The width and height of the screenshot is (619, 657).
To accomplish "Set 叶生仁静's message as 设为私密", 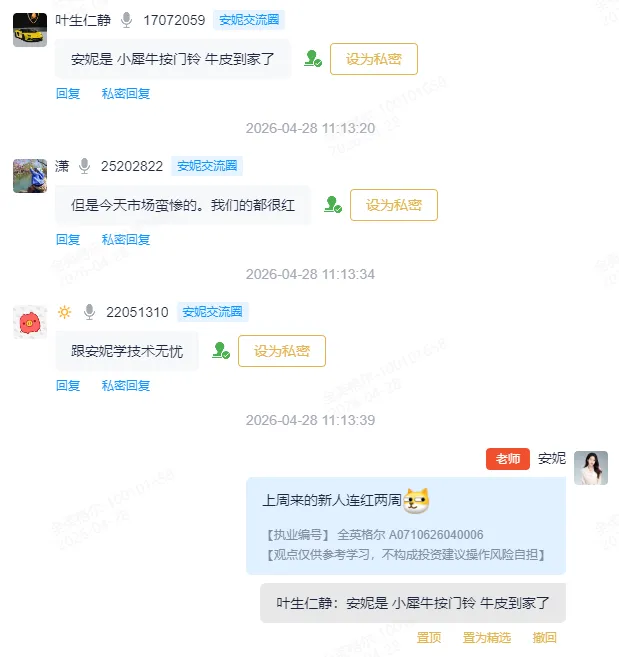I will click(x=374, y=59).
